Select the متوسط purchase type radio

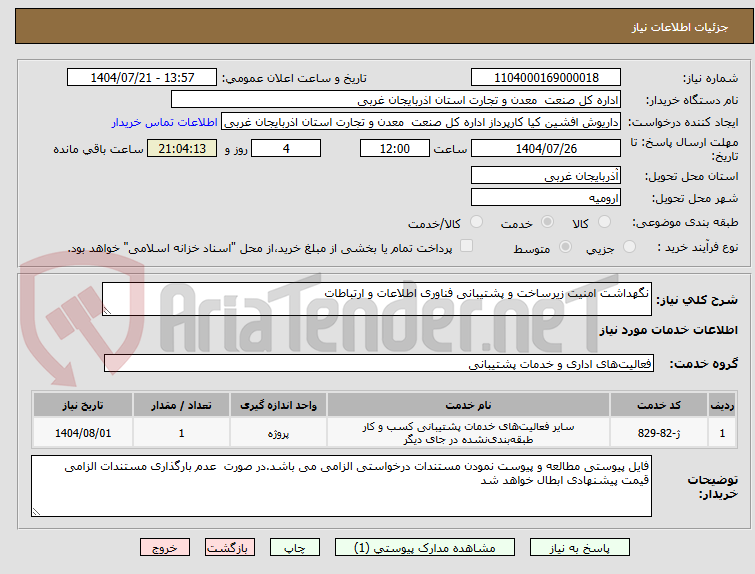coord(565,247)
